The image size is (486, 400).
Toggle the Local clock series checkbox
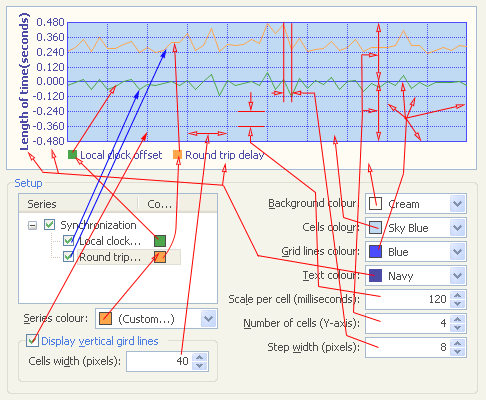(x=68, y=241)
